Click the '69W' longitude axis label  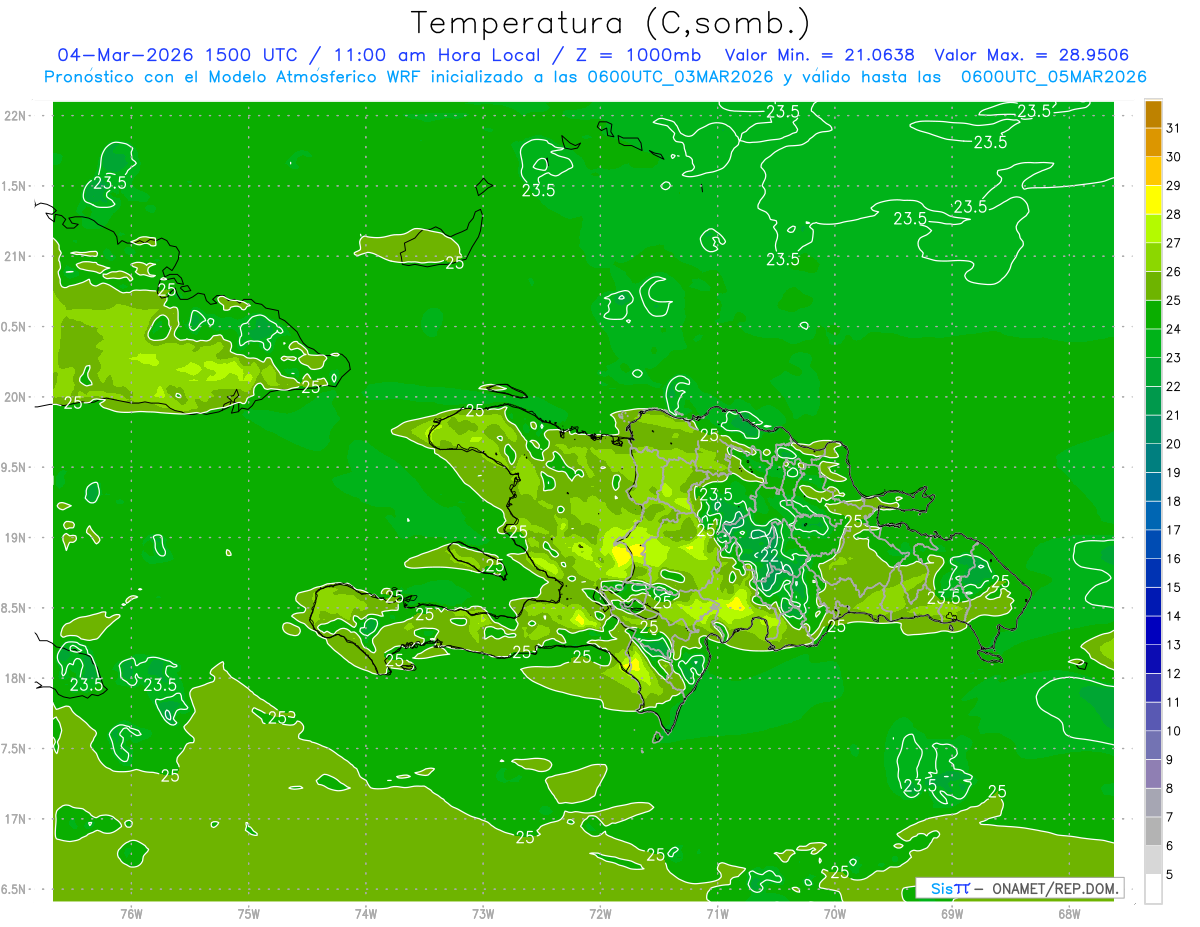[952, 913]
